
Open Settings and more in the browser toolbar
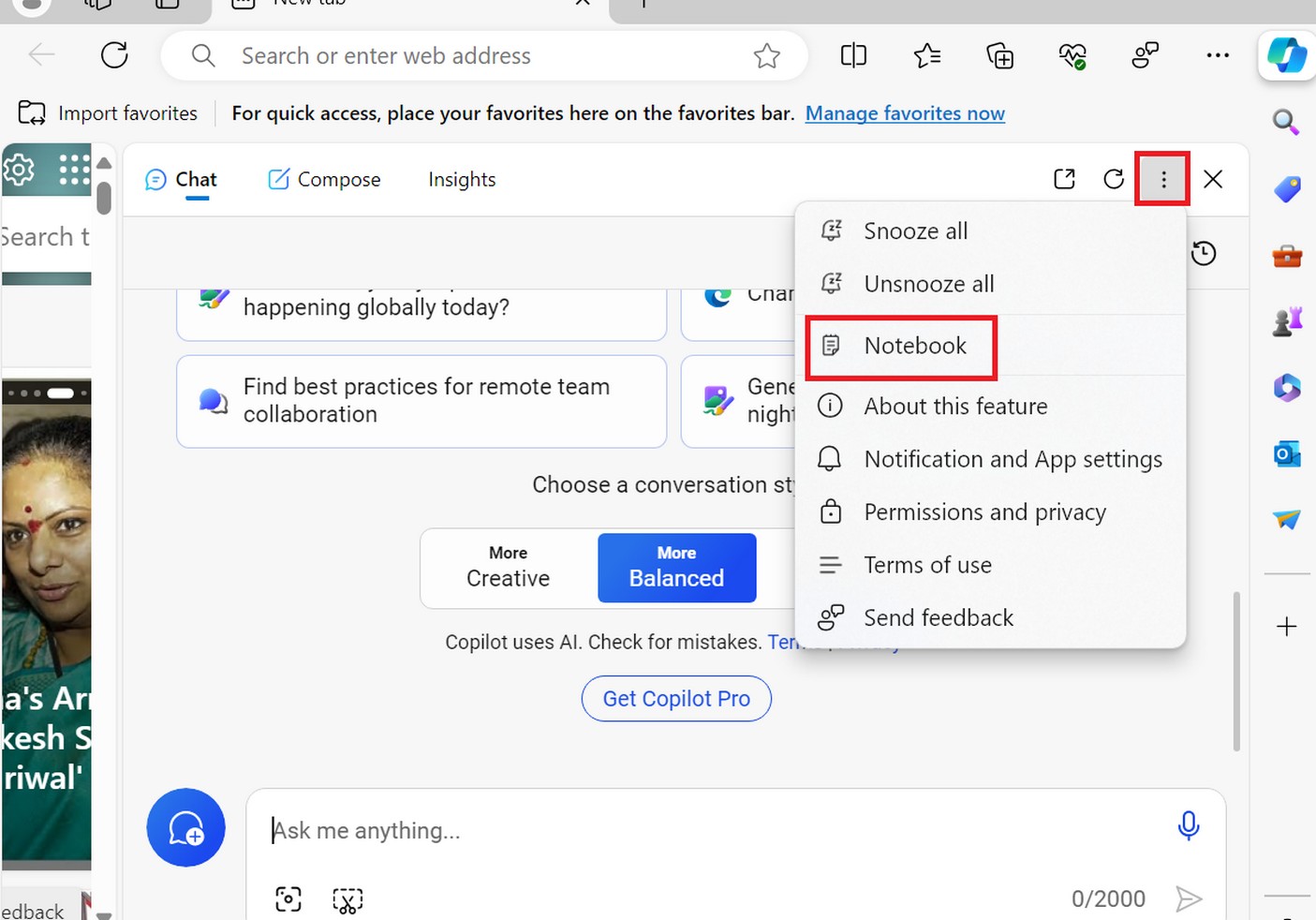[1217, 55]
